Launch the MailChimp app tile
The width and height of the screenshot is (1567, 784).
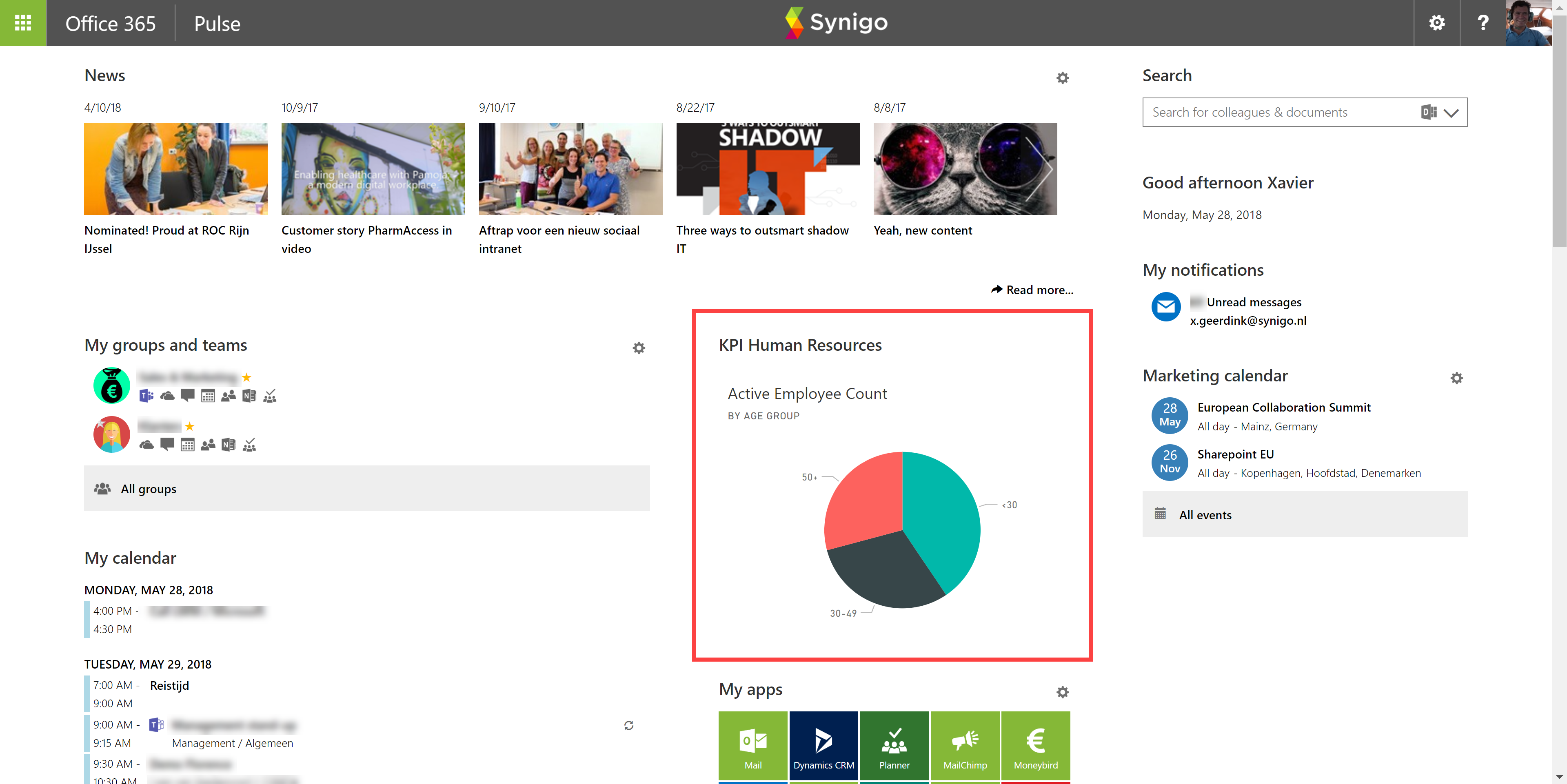pos(965,746)
